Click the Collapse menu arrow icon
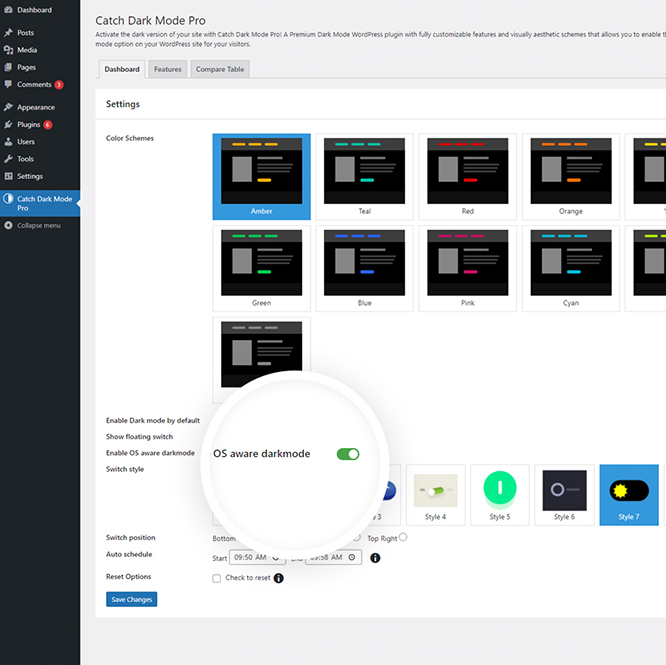Image resolution: width=666 pixels, height=665 pixels. coord(8,225)
